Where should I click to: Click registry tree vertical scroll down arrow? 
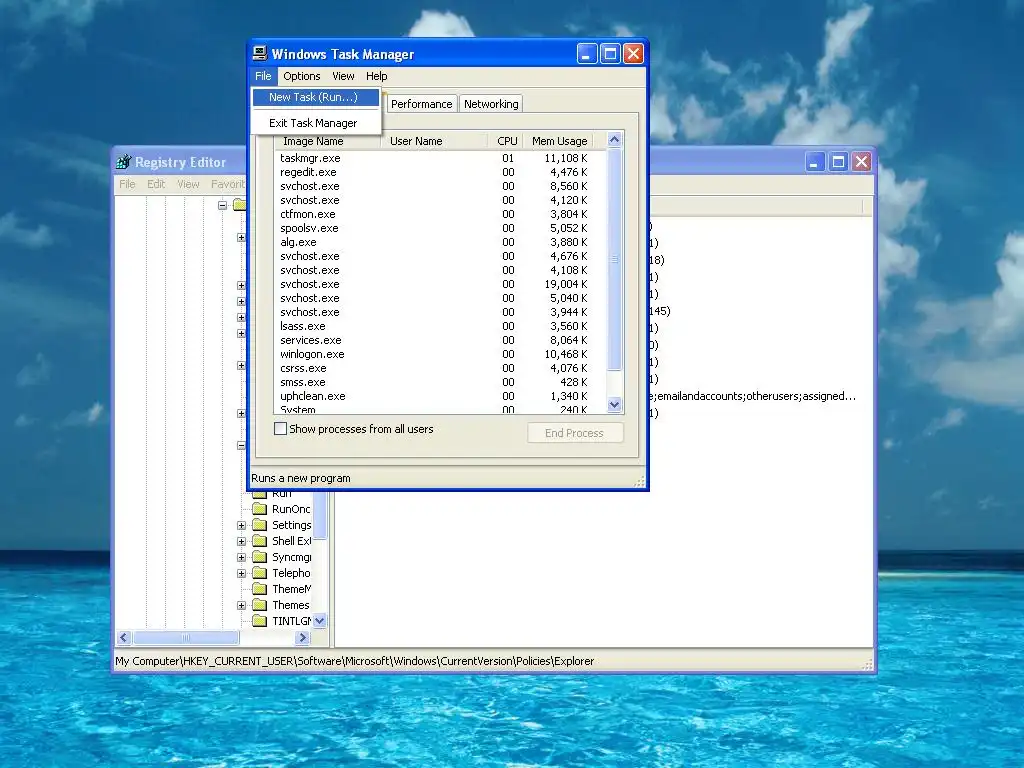point(319,621)
